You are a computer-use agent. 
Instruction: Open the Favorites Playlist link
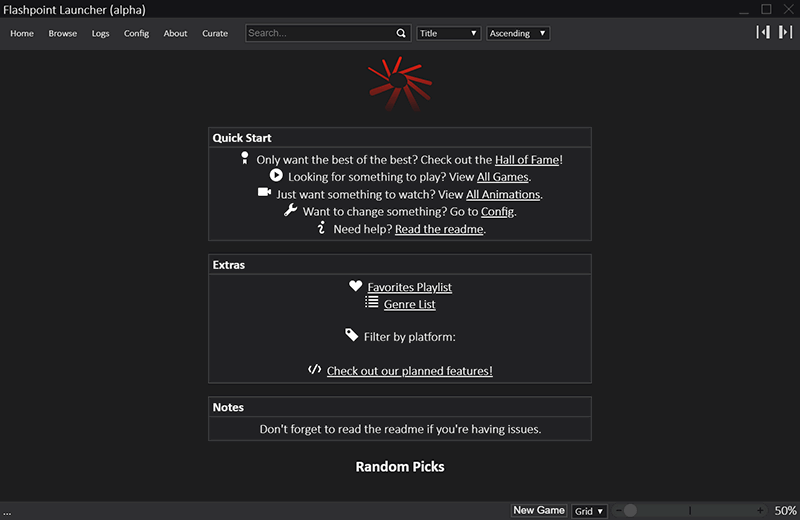pyautogui.click(x=410, y=287)
